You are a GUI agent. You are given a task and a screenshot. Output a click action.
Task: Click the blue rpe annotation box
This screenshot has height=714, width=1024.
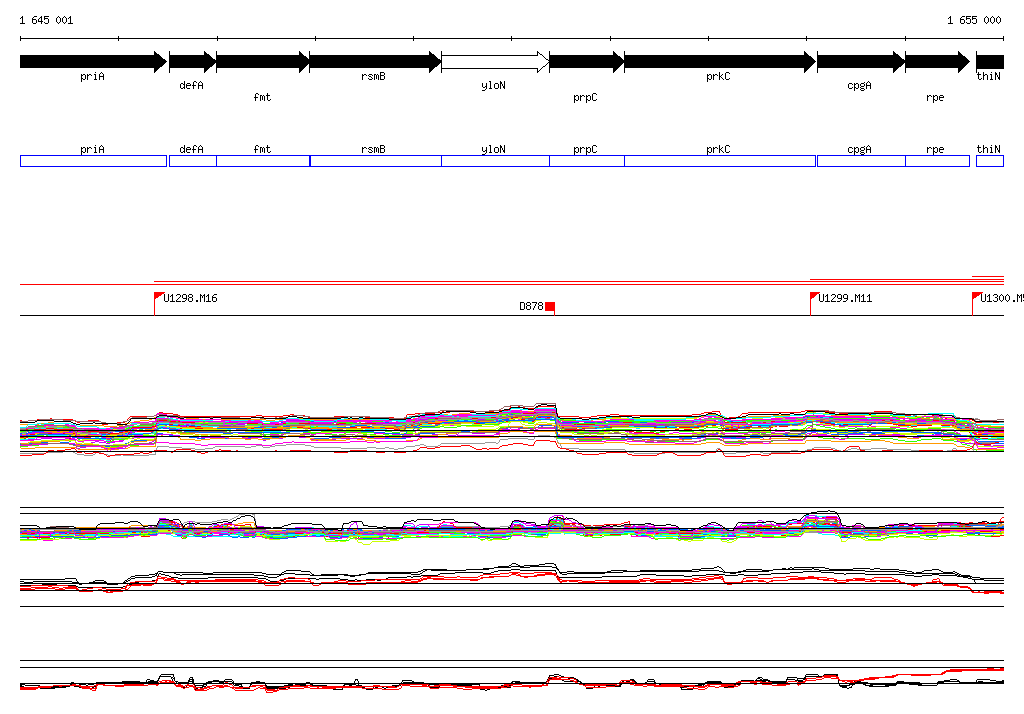[x=937, y=161]
